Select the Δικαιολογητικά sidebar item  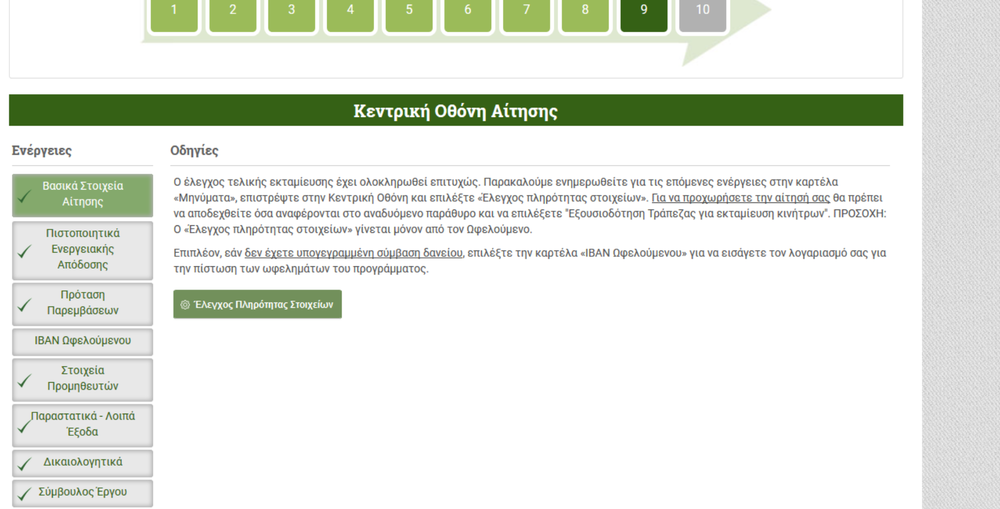82,463
